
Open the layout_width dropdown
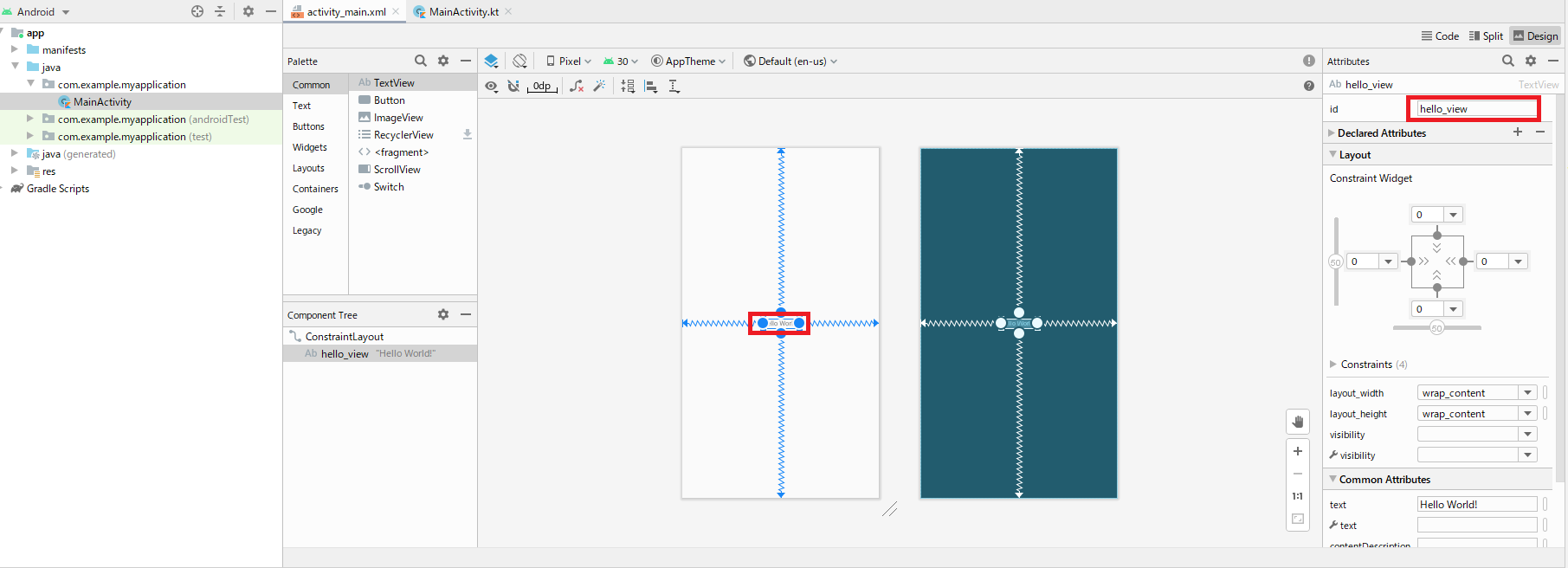coord(1528,392)
